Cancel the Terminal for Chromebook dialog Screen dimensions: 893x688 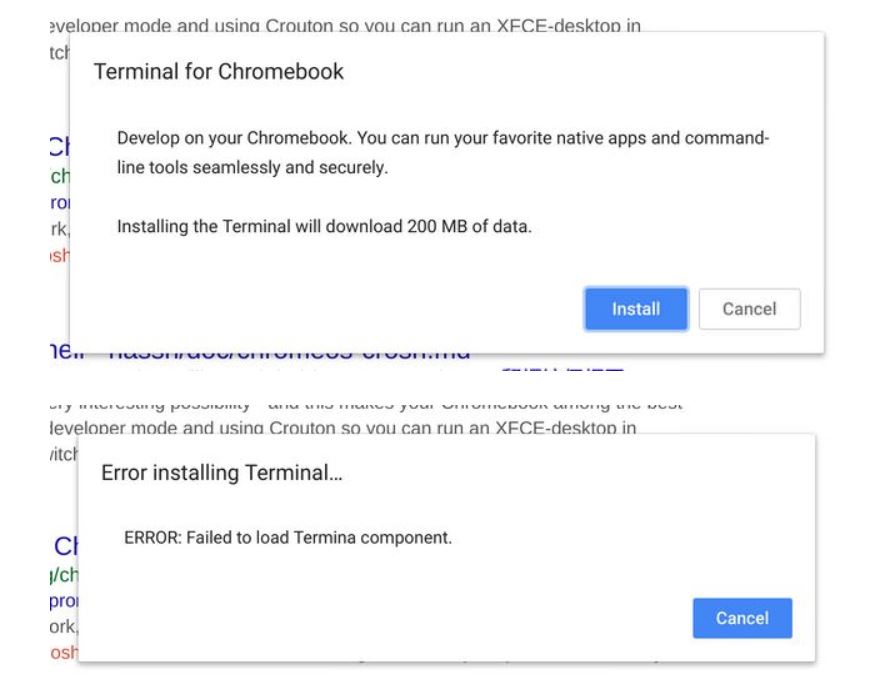click(x=749, y=309)
